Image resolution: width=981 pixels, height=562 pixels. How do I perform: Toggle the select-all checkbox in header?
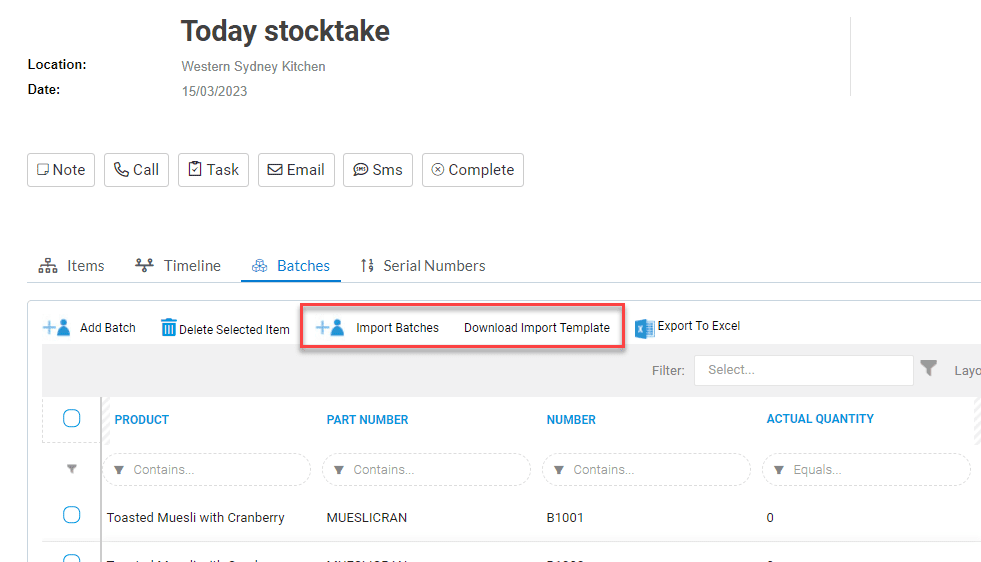tap(71, 418)
